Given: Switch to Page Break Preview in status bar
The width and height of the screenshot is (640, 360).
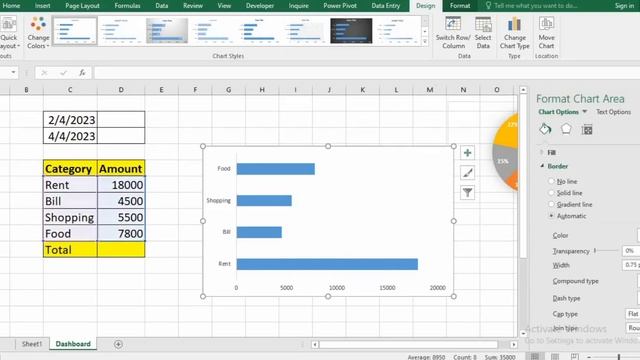Looking at the screenshot, I should (x=574, y=357).
